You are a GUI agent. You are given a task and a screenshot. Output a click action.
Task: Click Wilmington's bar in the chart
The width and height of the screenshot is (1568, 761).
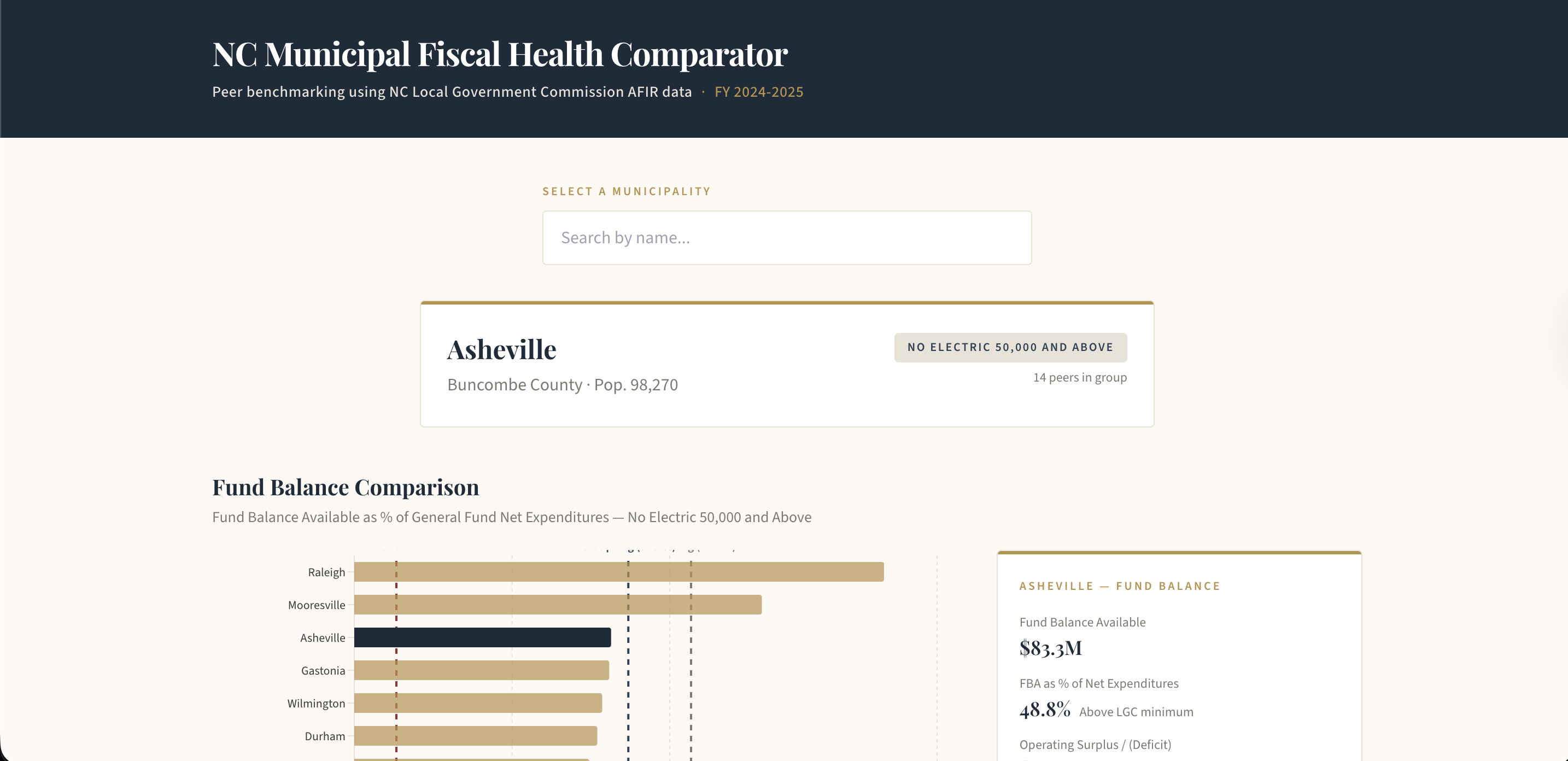click(x=478, y=703)
